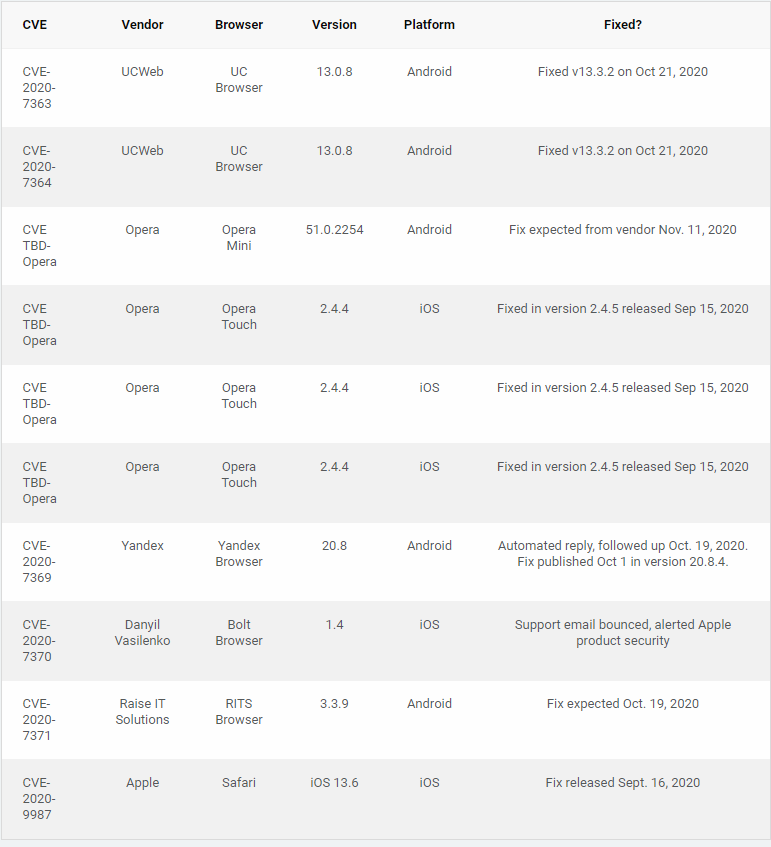Click 'Fix released Sept. 16, 2020' text
The width and height of the screenshot is (771, 847).
tap(622, 783)
